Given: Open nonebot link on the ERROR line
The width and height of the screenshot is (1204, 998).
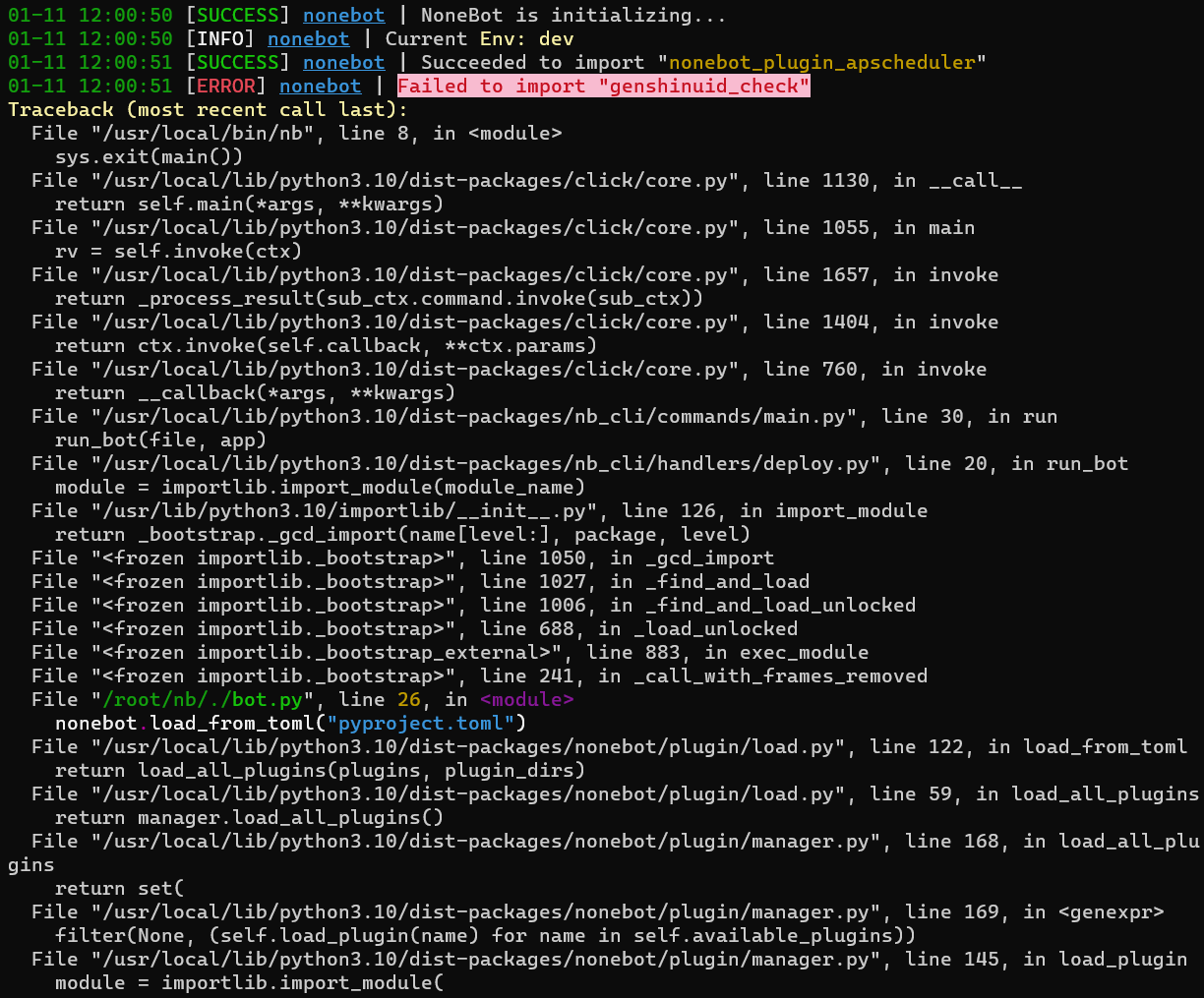Looking at the screenshot, I should pyautogui.click(x=320, y=86).
